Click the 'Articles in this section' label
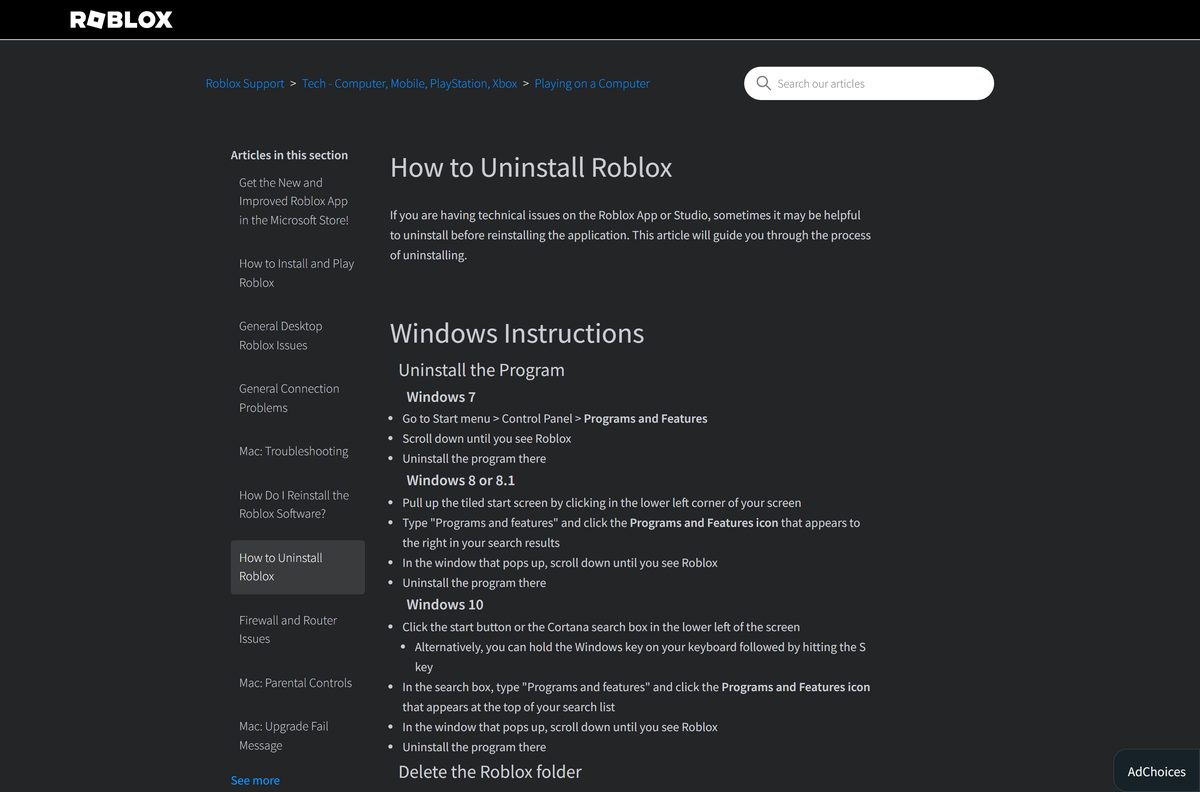 click(x=289, y=155)
